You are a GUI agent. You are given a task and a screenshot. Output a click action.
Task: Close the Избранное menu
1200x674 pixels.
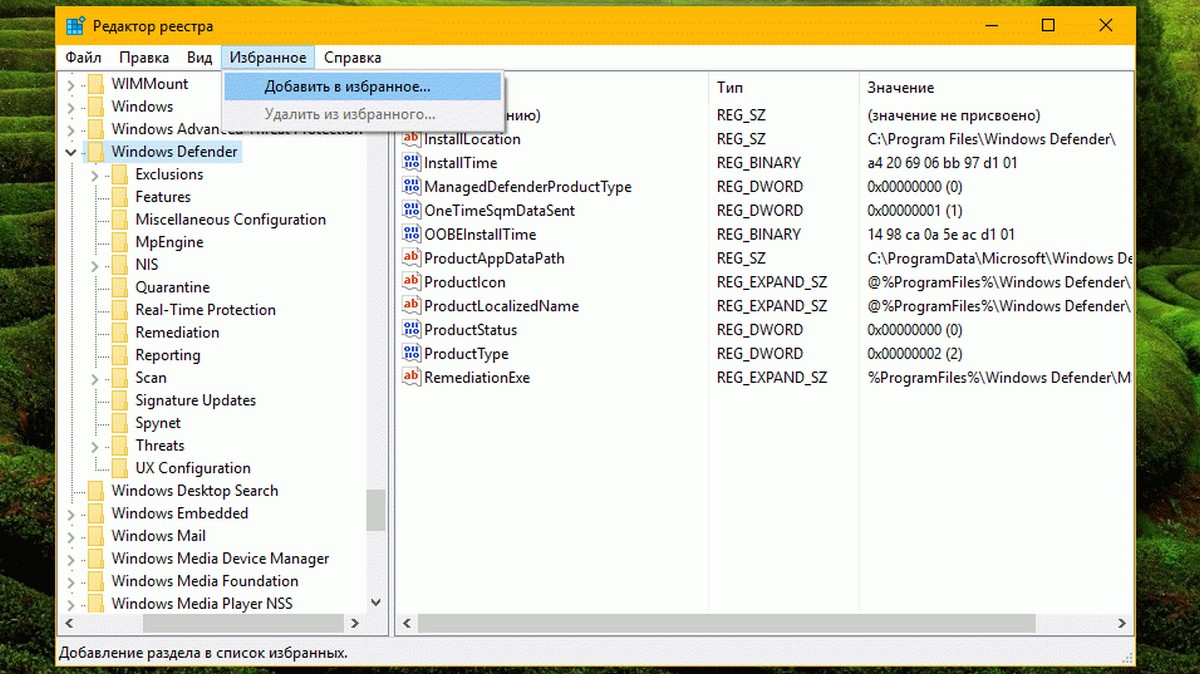(x=267, y=58)
